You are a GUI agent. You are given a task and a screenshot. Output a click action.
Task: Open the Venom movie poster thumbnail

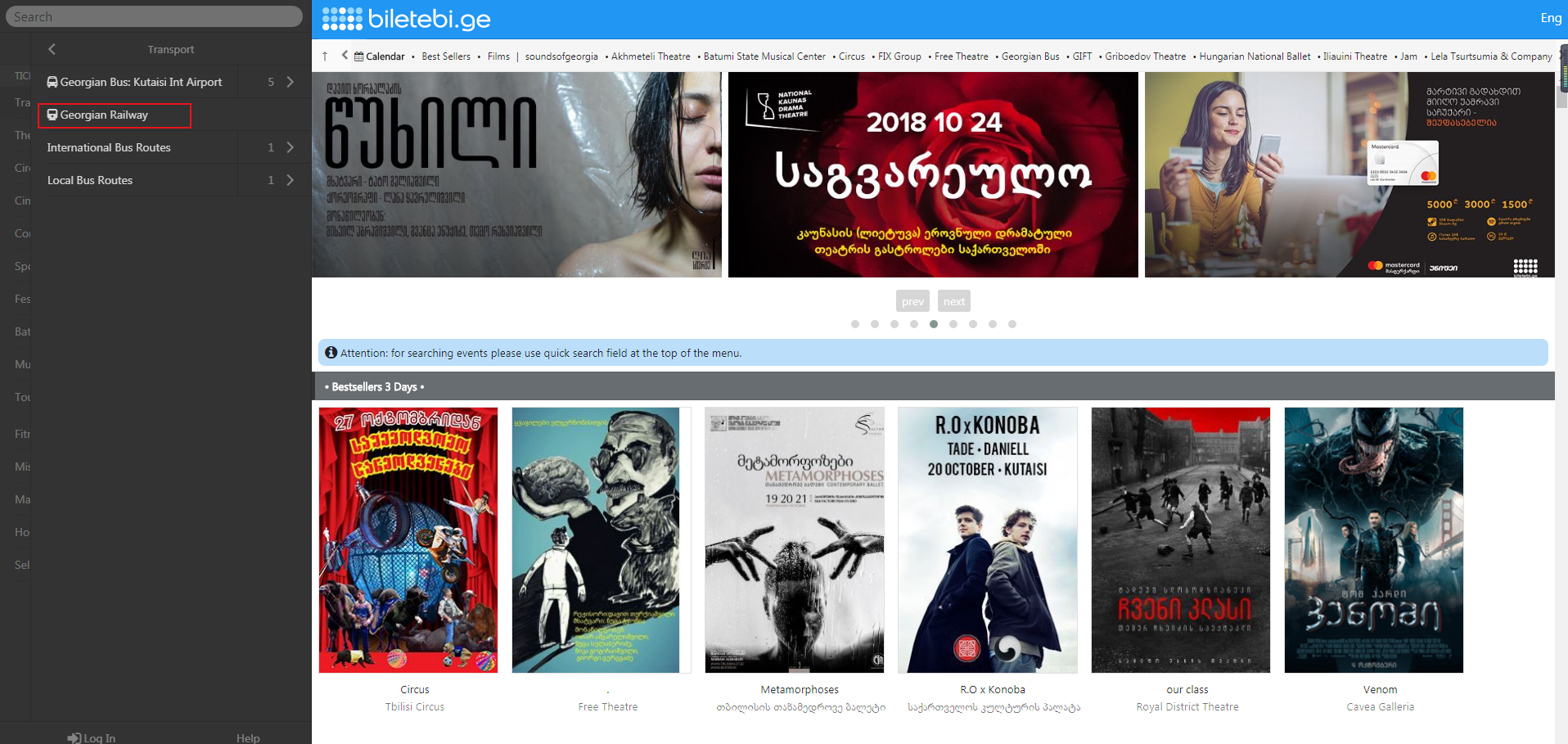(x=1373, y=540)
